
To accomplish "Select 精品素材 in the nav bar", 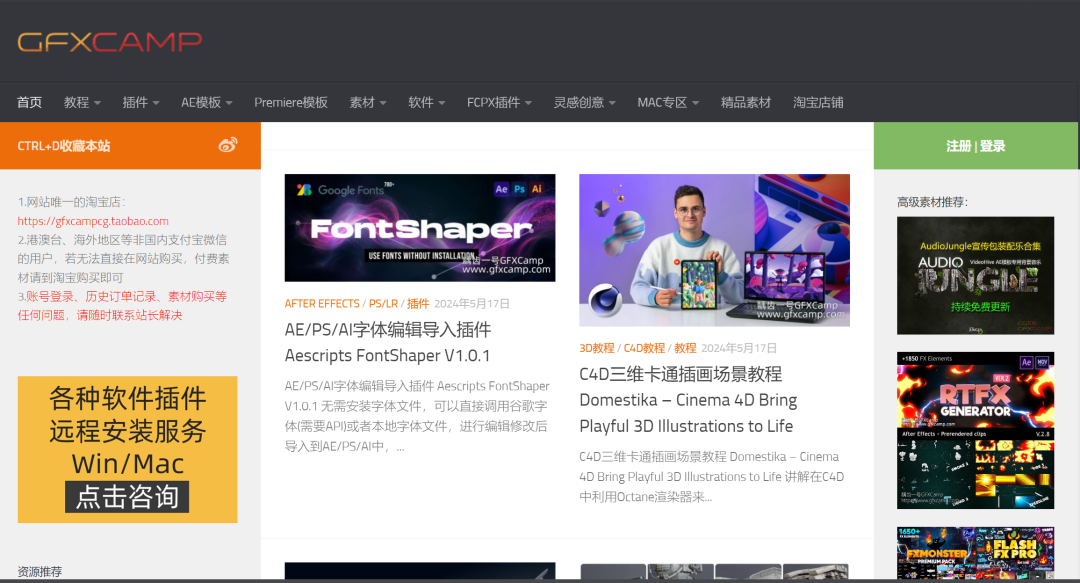I will tap(746, 103).
